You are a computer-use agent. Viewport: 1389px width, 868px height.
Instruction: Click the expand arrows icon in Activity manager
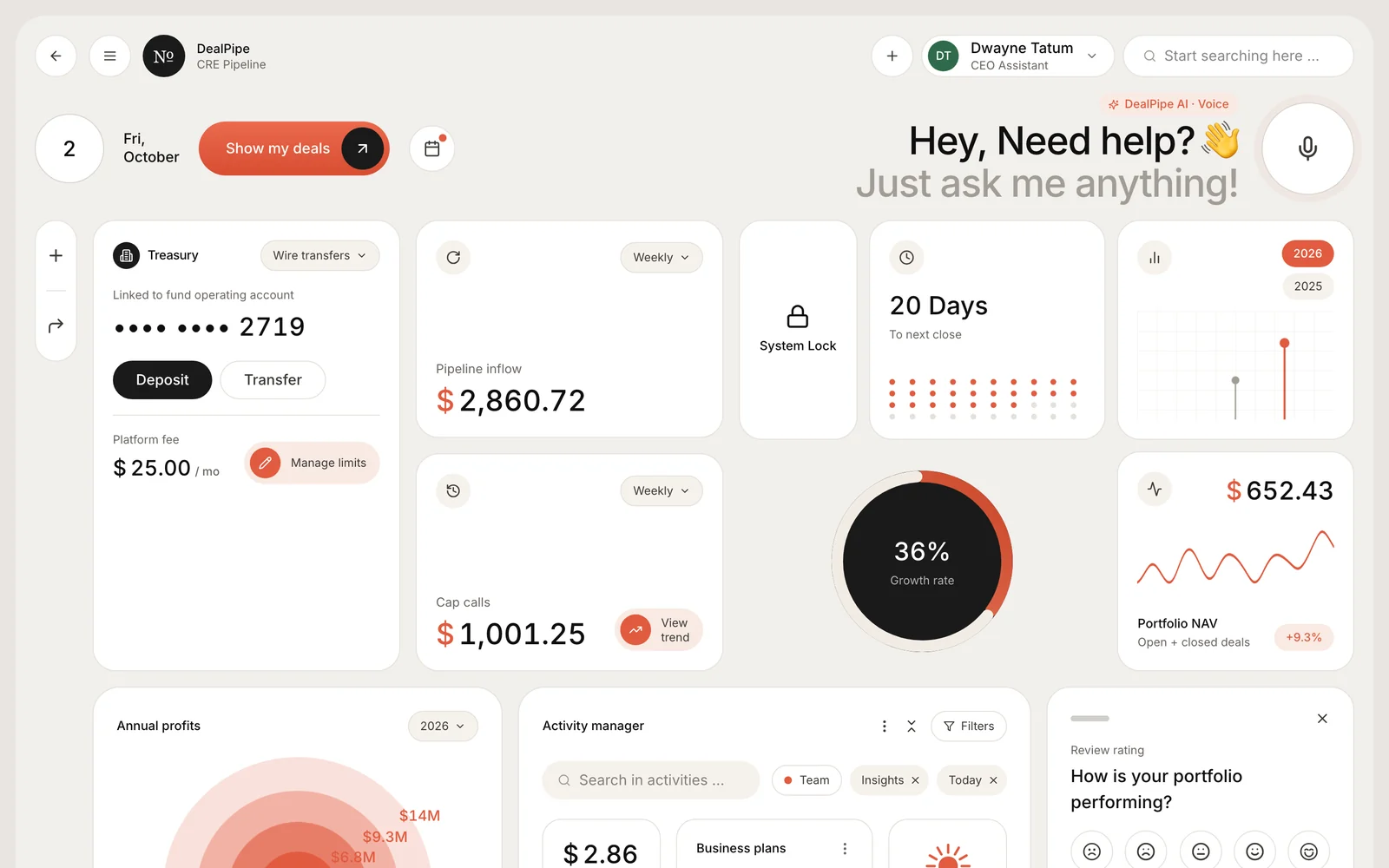(912, 727)
